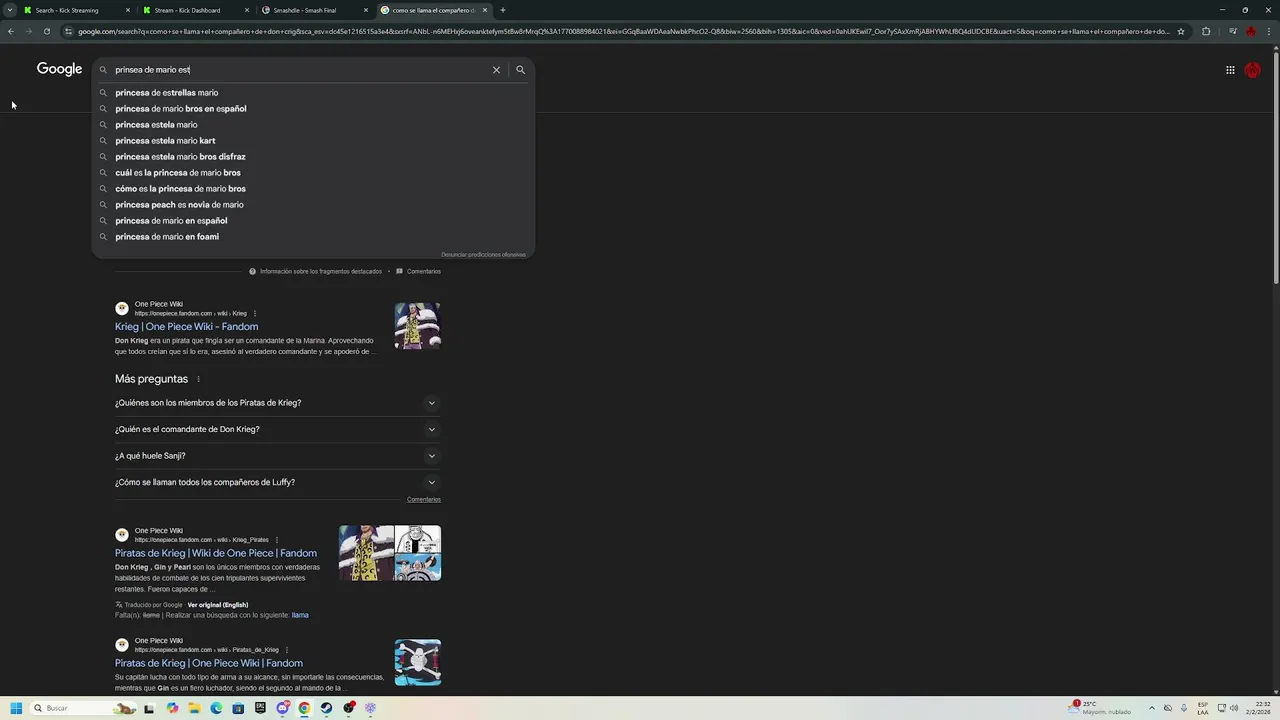The height and width of the screenshot is (720, 1280).
Task: Click the page vertical scrollbar
Action: [1275, 170]
